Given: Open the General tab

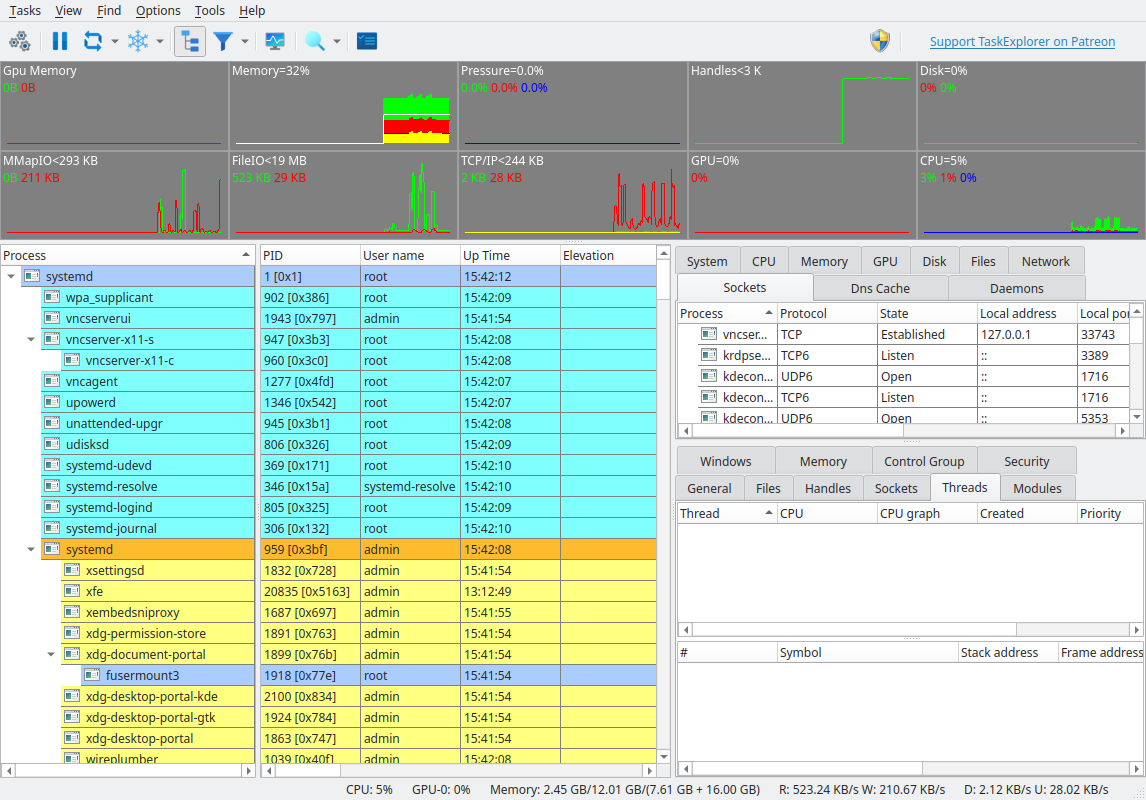Looking at the screenshot, I should 709,488.
